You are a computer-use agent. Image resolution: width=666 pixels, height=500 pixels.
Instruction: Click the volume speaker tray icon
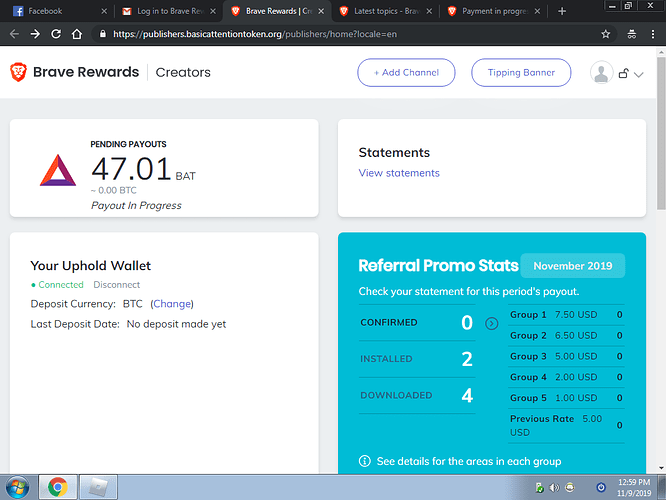pos(554,488)
